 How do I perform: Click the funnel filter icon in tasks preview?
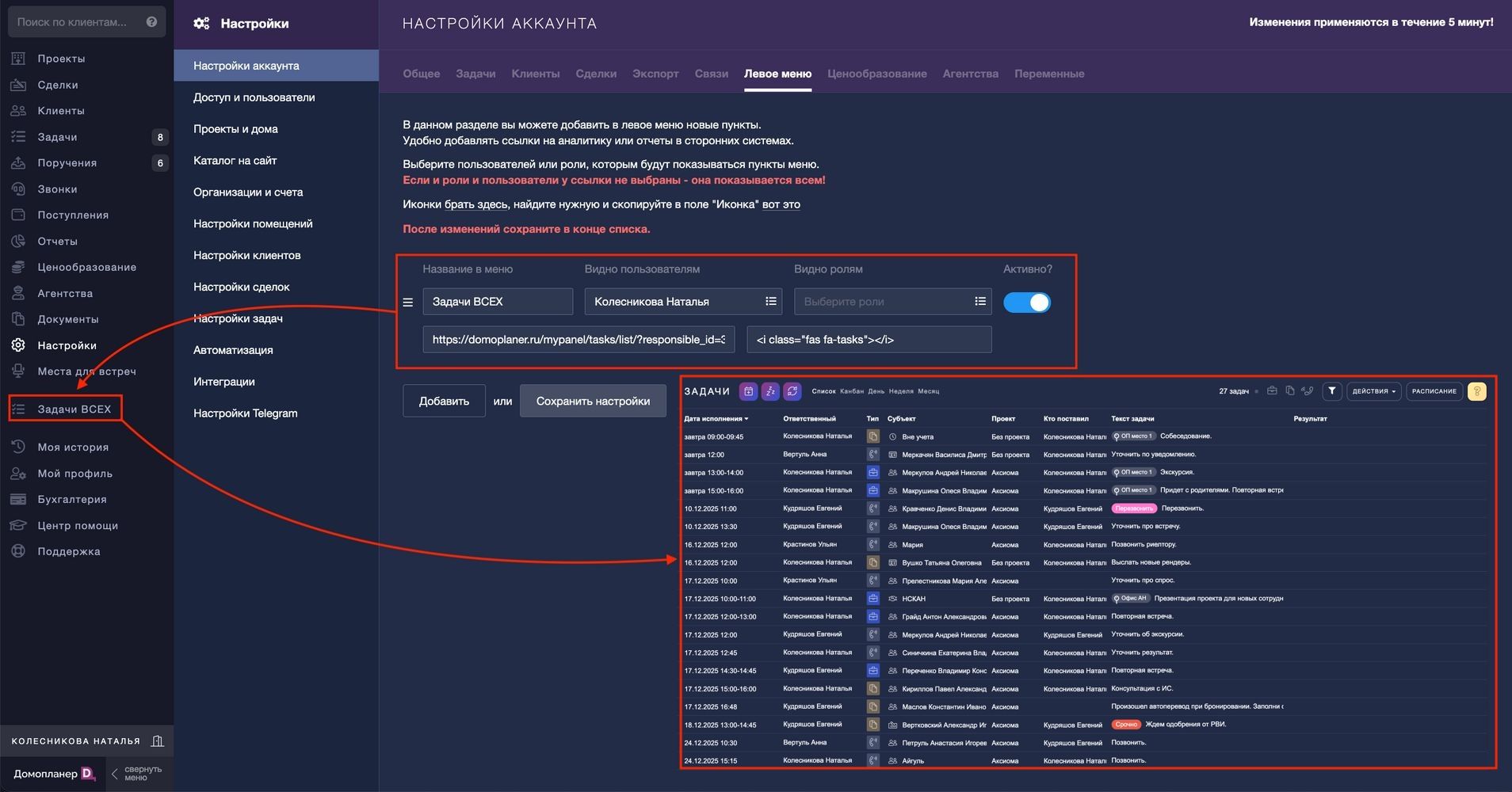pos(1332,391)
